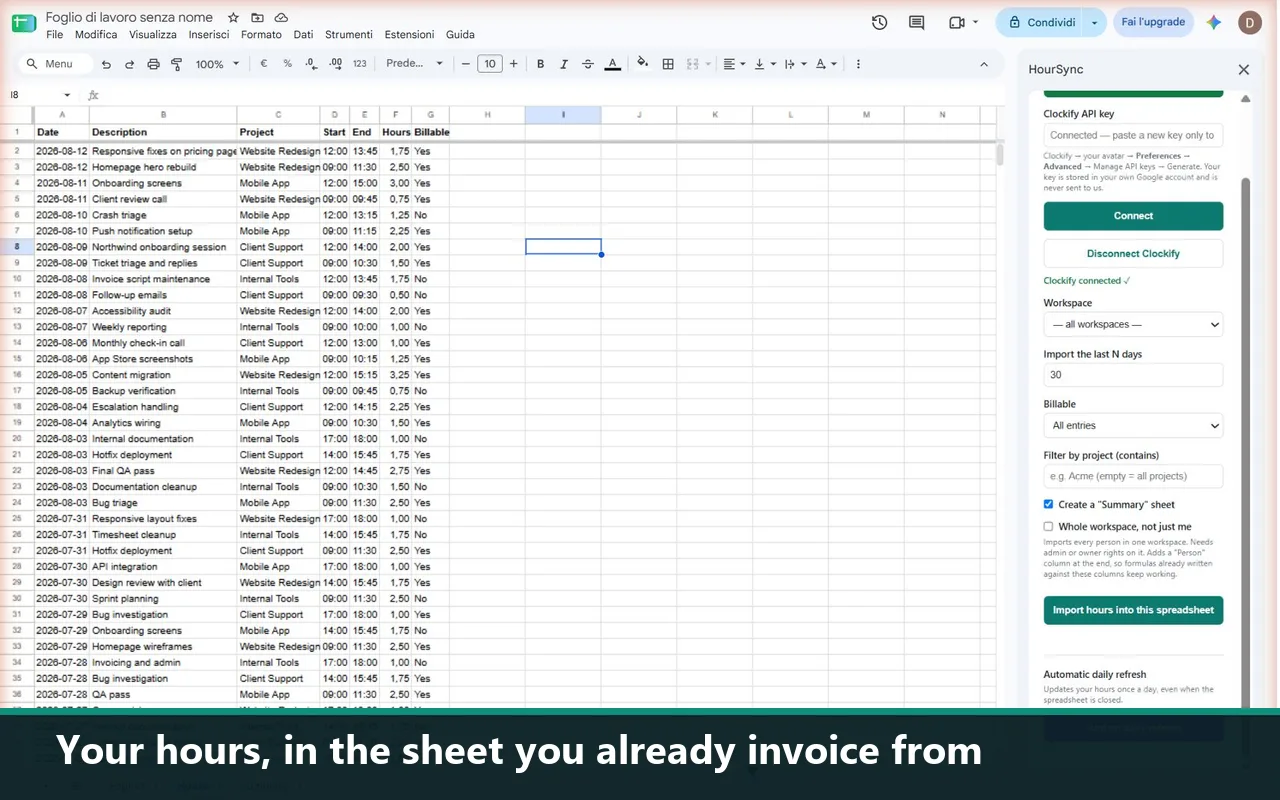This screenshot has width=1280, height=800.
Task: Click the undo arrow in toolbar
Action: [106, 64]
